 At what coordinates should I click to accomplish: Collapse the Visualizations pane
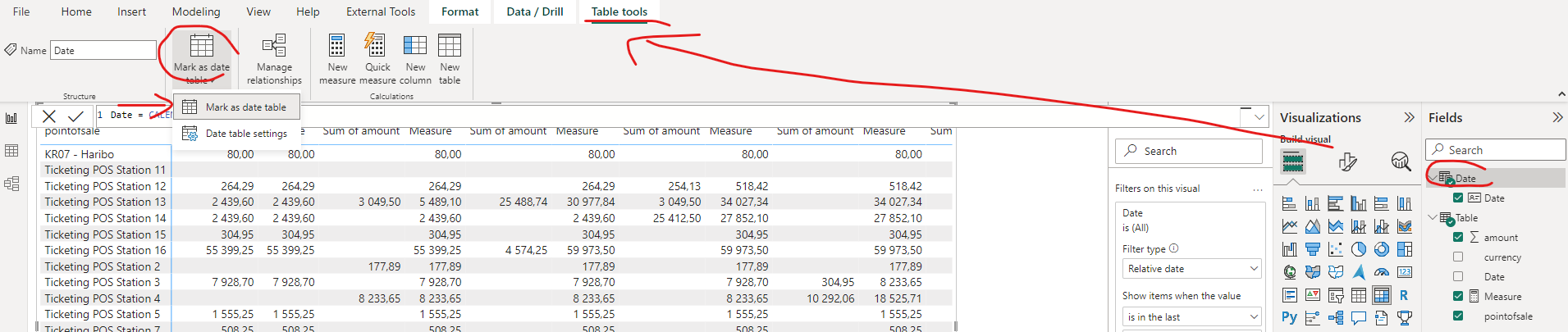[1410, 117]
